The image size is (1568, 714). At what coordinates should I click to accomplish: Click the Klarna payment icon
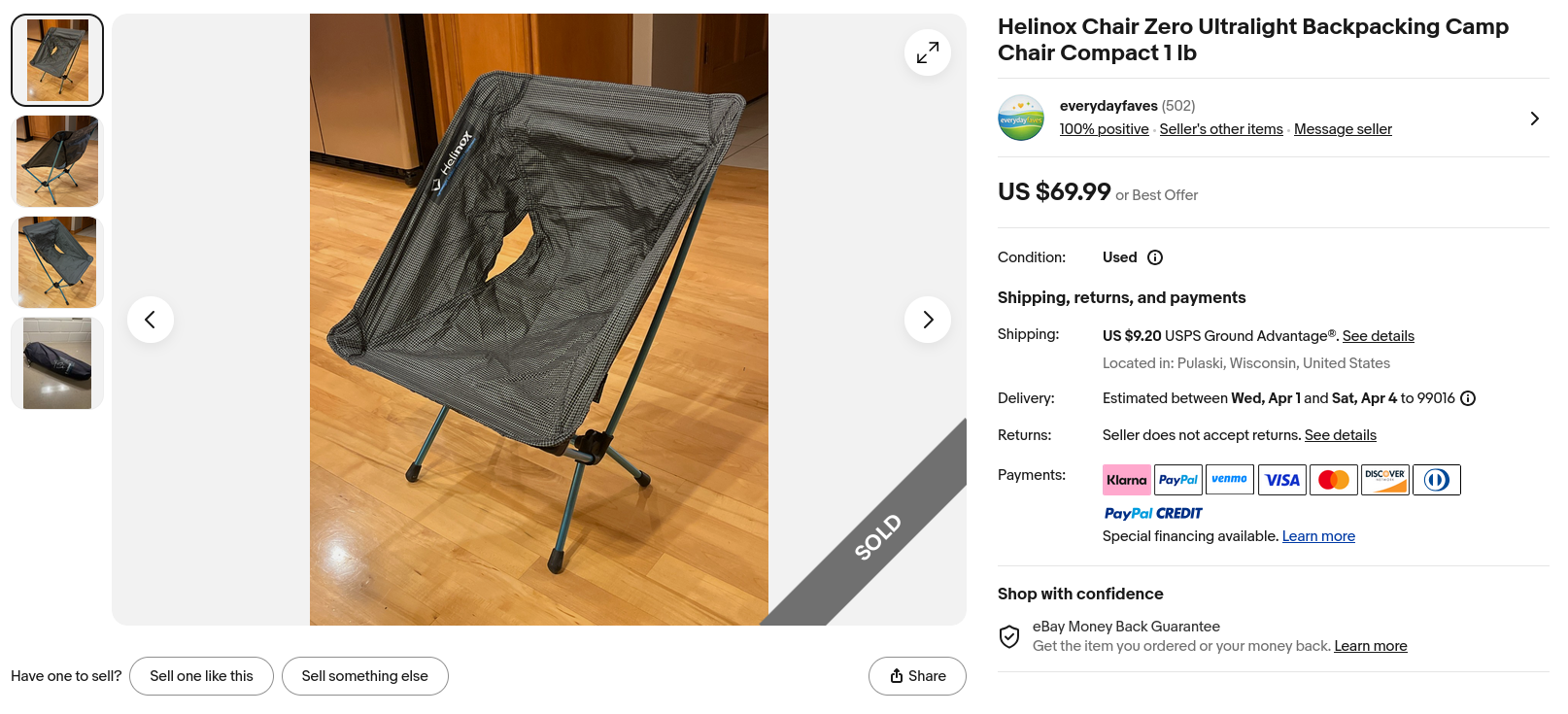pos(1126,480)
